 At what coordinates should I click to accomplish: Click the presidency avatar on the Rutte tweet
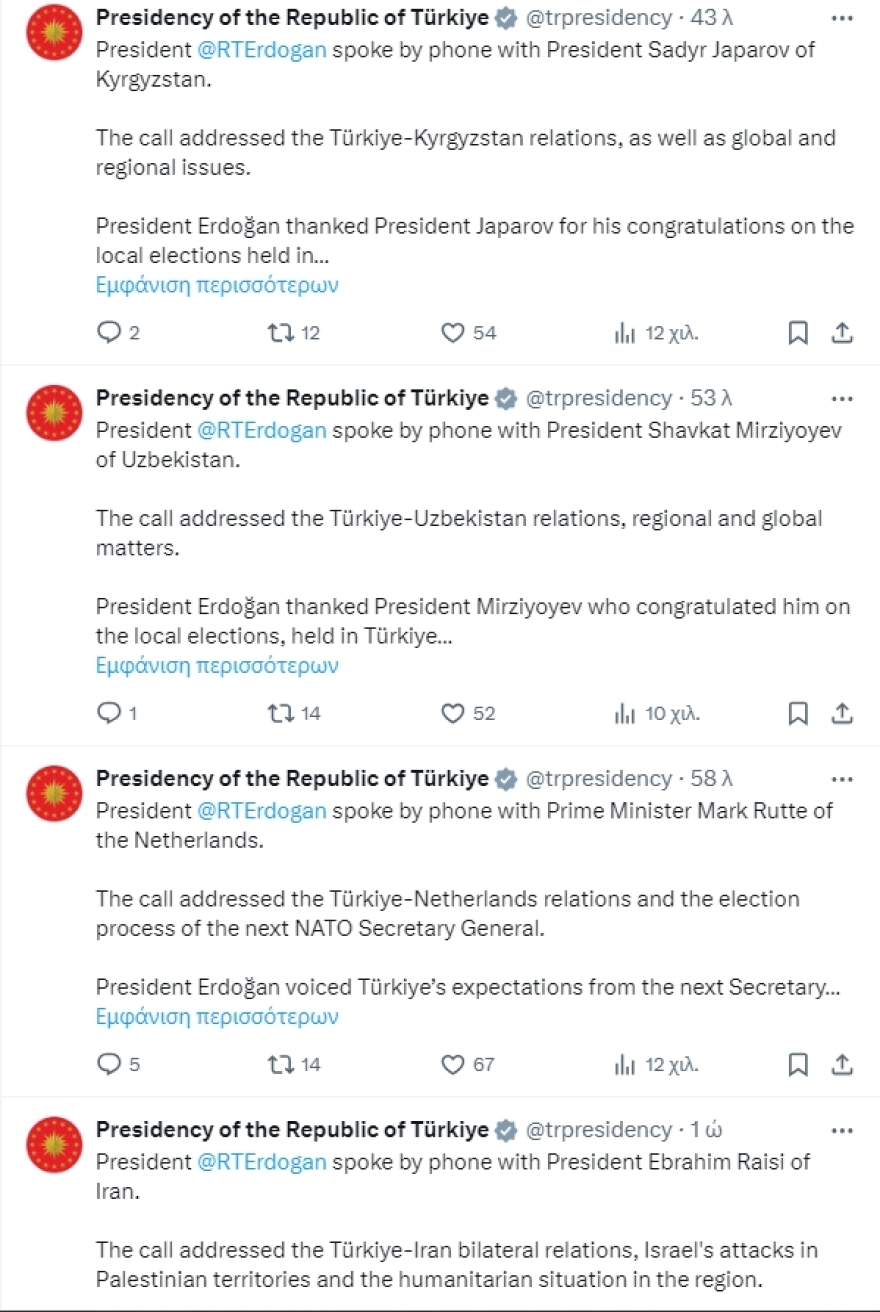click(x=54, y=794)
